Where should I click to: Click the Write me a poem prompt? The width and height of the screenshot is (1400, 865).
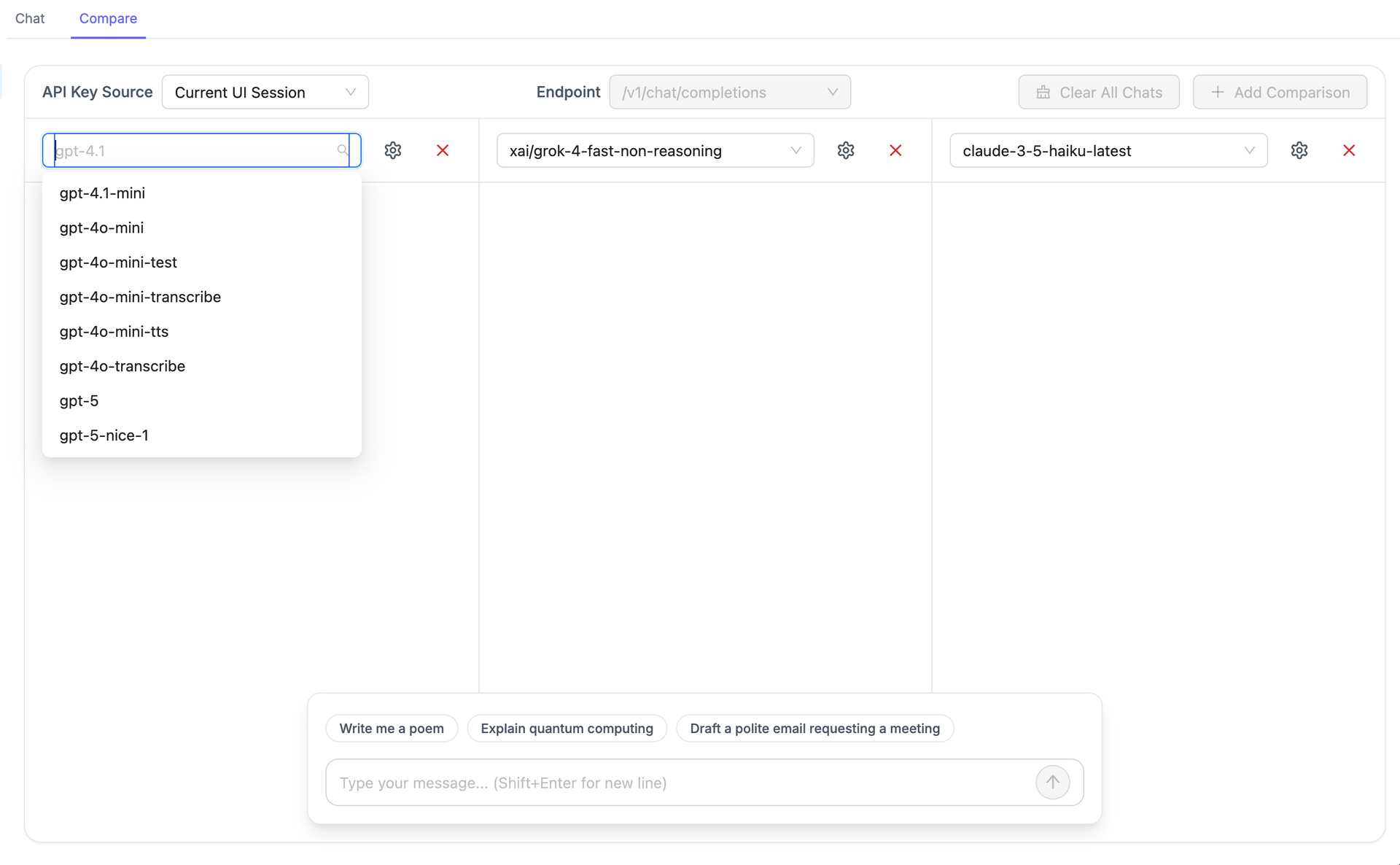coord(391,728)
